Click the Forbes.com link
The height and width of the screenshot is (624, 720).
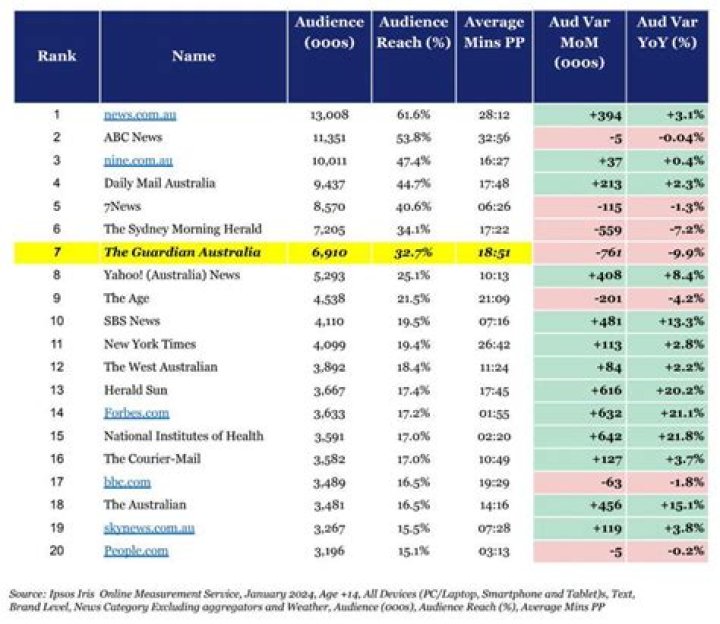[x=136, y=413]
